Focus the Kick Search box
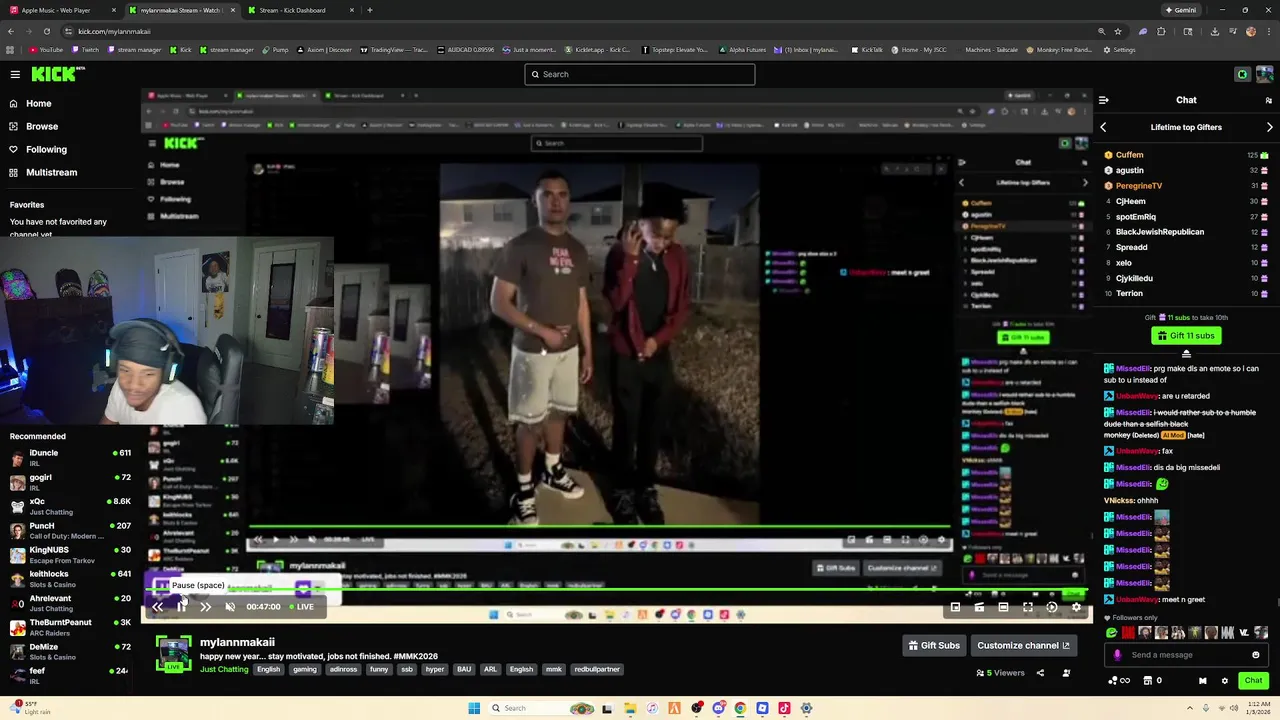This screenshot has width=1280, height=720. (640, 74)
